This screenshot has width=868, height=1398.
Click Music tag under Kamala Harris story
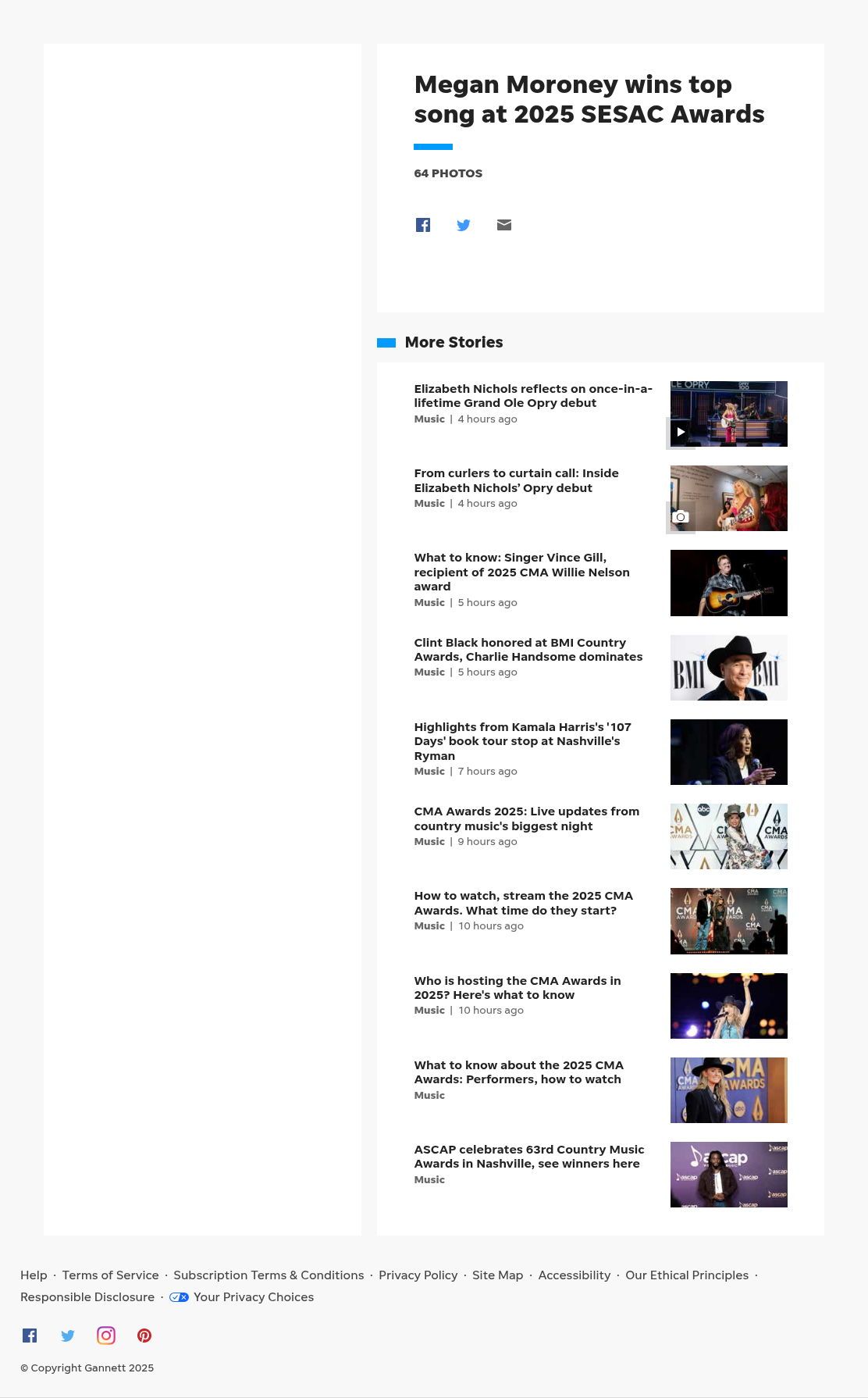click(429, 772)
